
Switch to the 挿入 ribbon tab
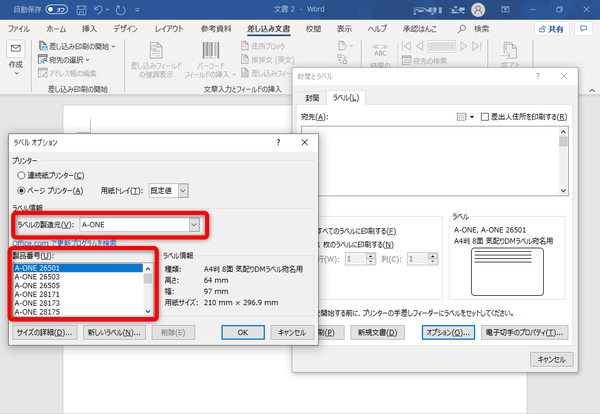point(89,29)
